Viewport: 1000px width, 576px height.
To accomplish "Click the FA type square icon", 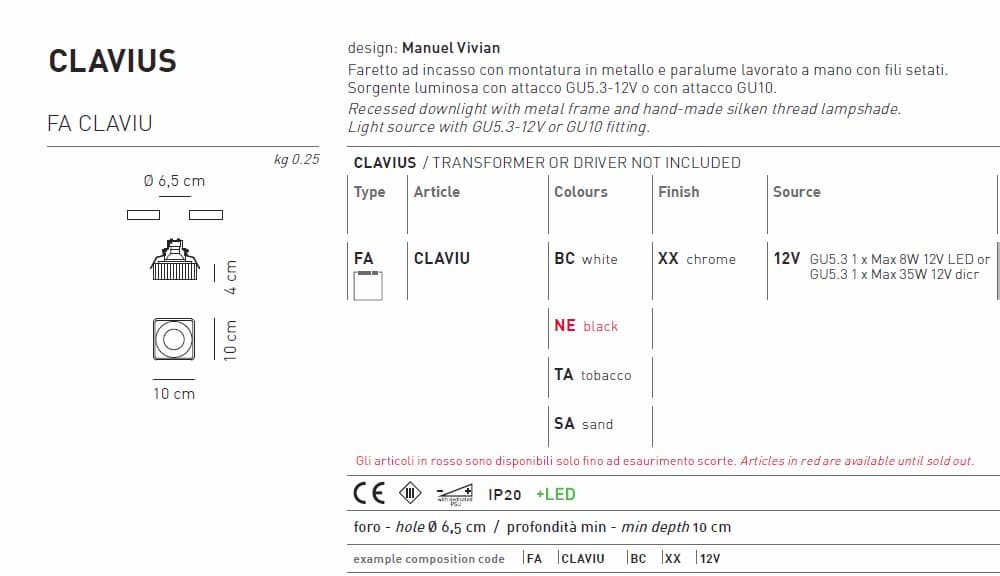I will 366,285.
